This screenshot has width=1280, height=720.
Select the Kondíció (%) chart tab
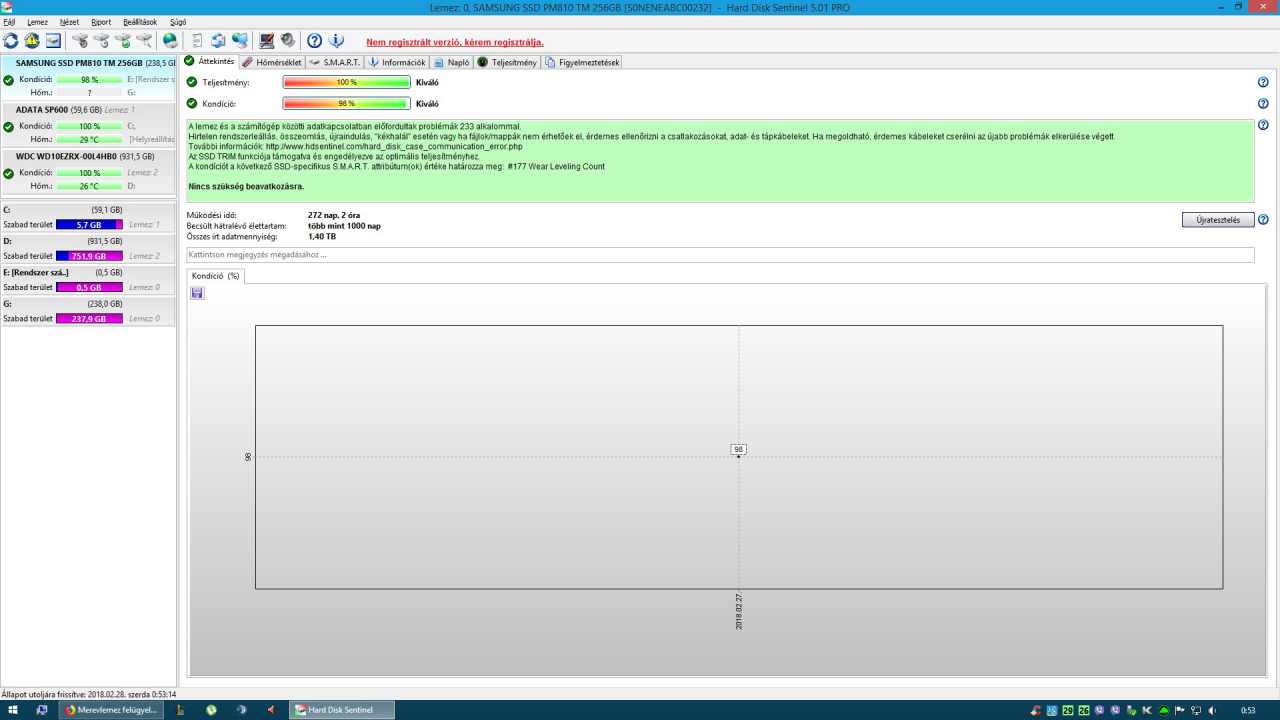215,276
